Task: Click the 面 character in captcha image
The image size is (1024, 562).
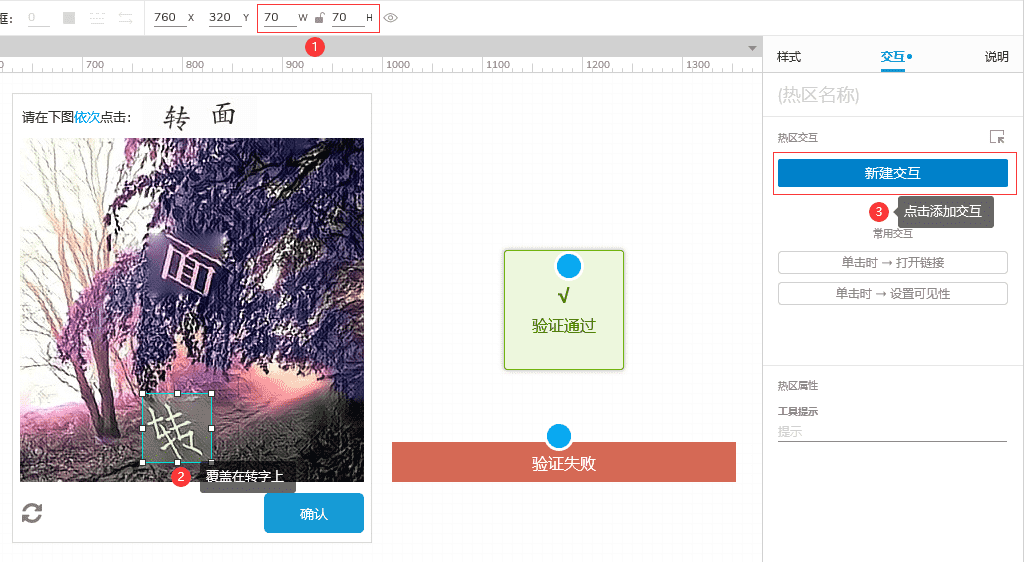Action: 188,266
